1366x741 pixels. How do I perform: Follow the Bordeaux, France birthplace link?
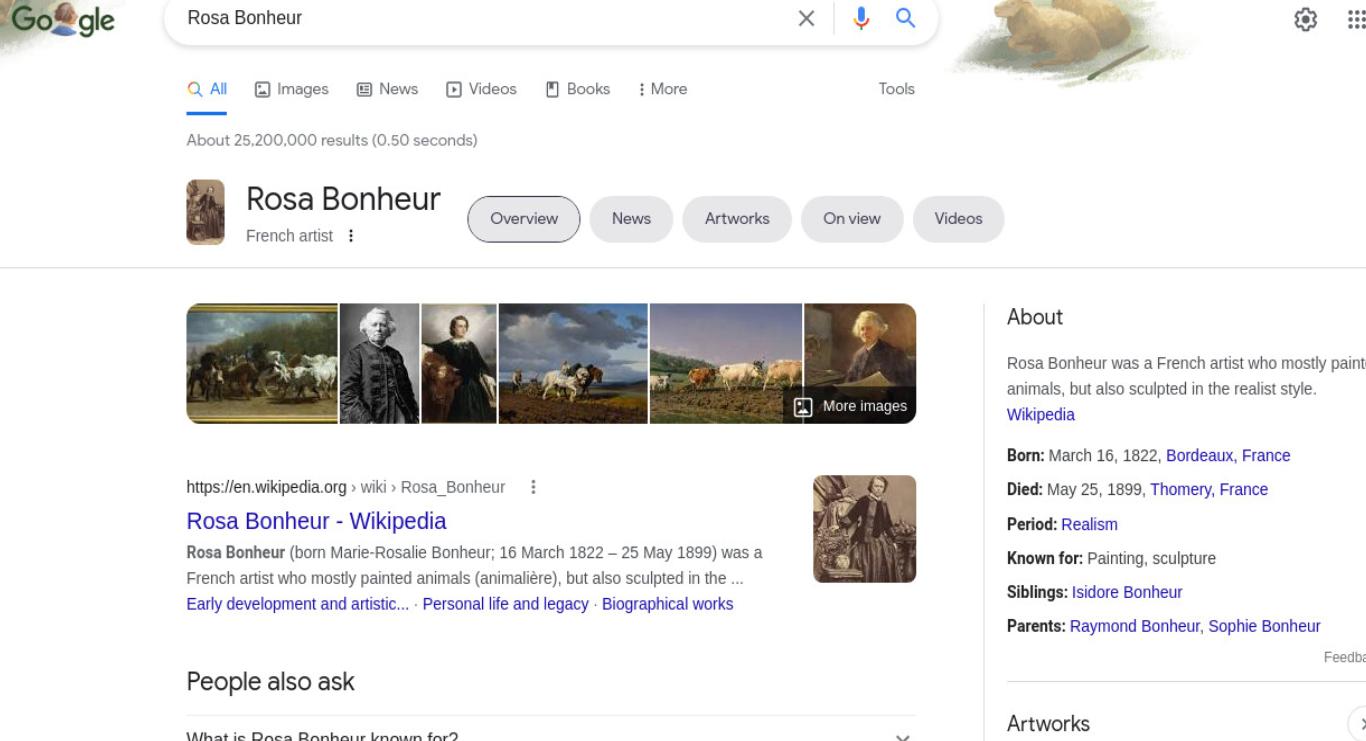(x=1228, y=455)
